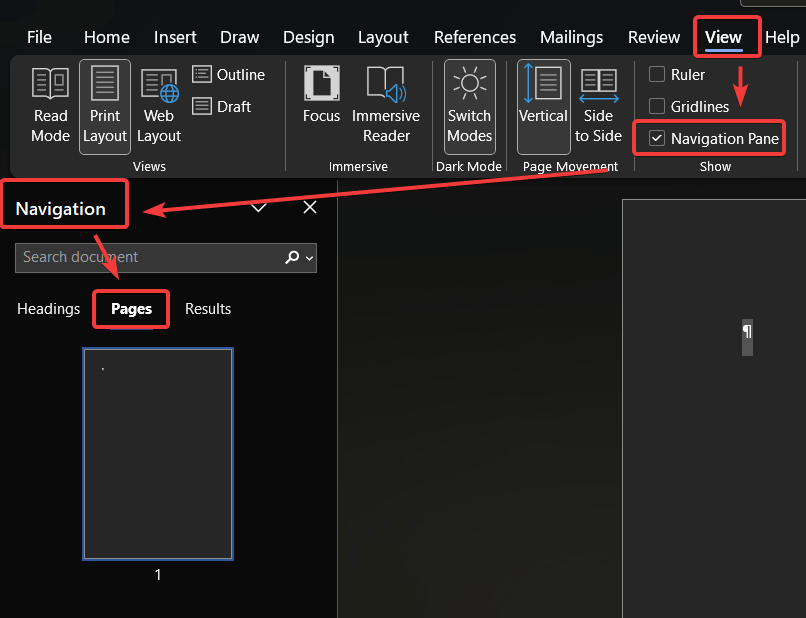Open the Mailings ribbon tab
The width and height of the screenshot is (806, 618).
(x=572, y=37)
